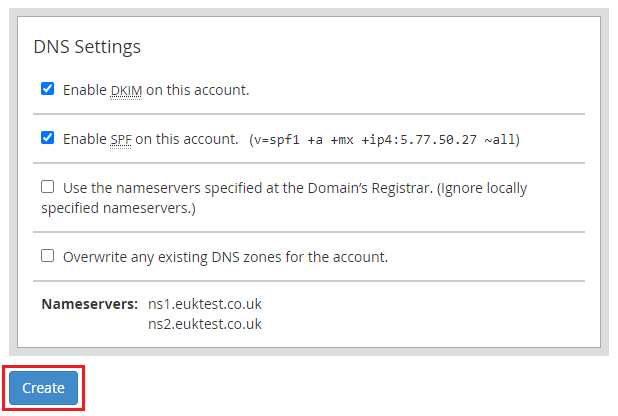618x416 pixels.
Task: Click the DNS Settings heading
Action: (87, 46)
